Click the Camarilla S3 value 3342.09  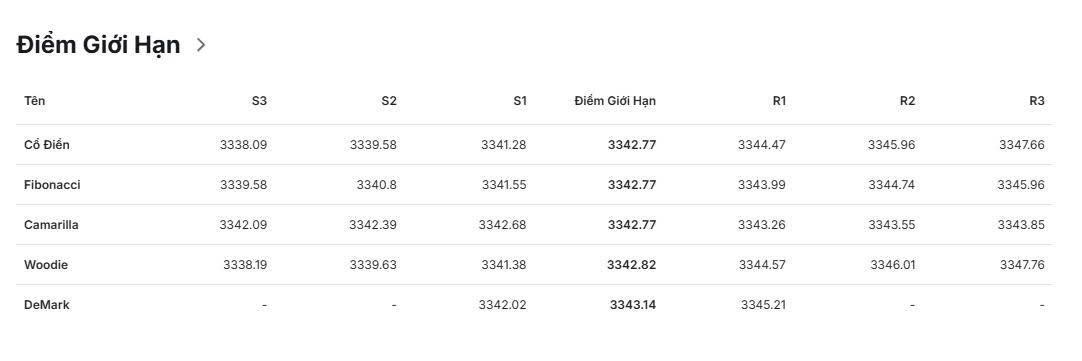(x=244, y=225)
